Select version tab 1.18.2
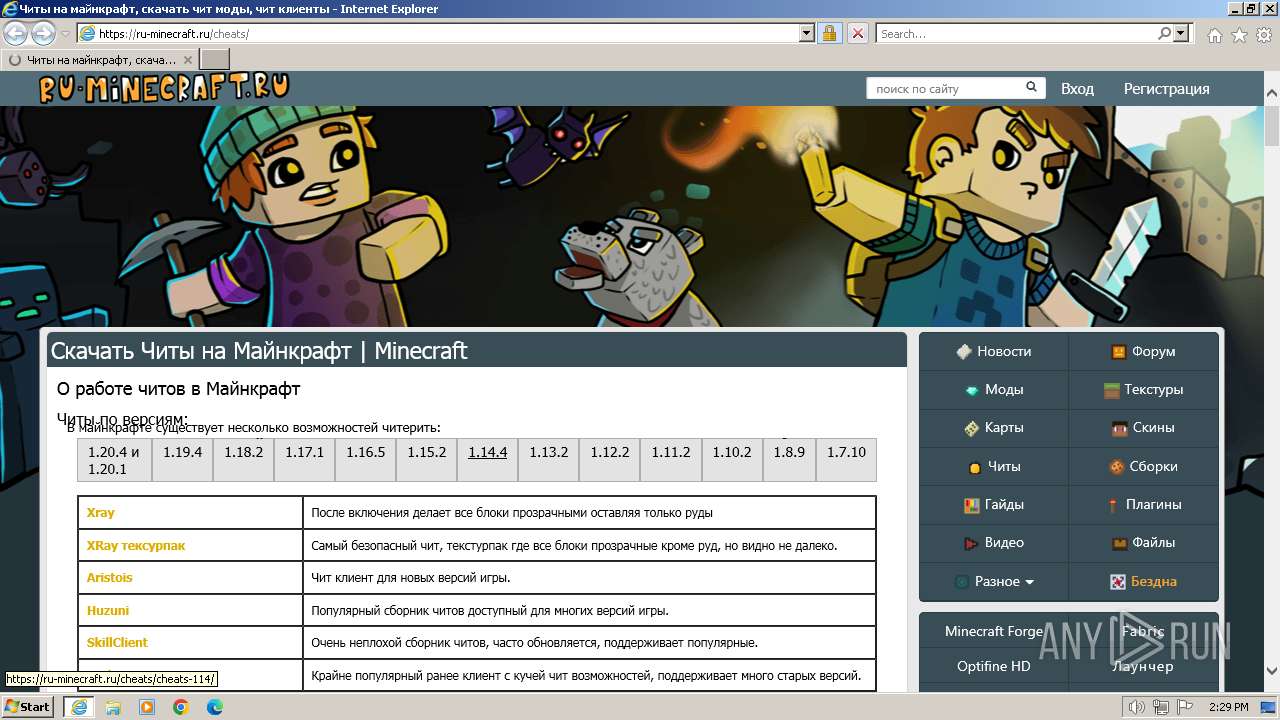This screenshot has height=720, width=1280. [x=243, y=460]
